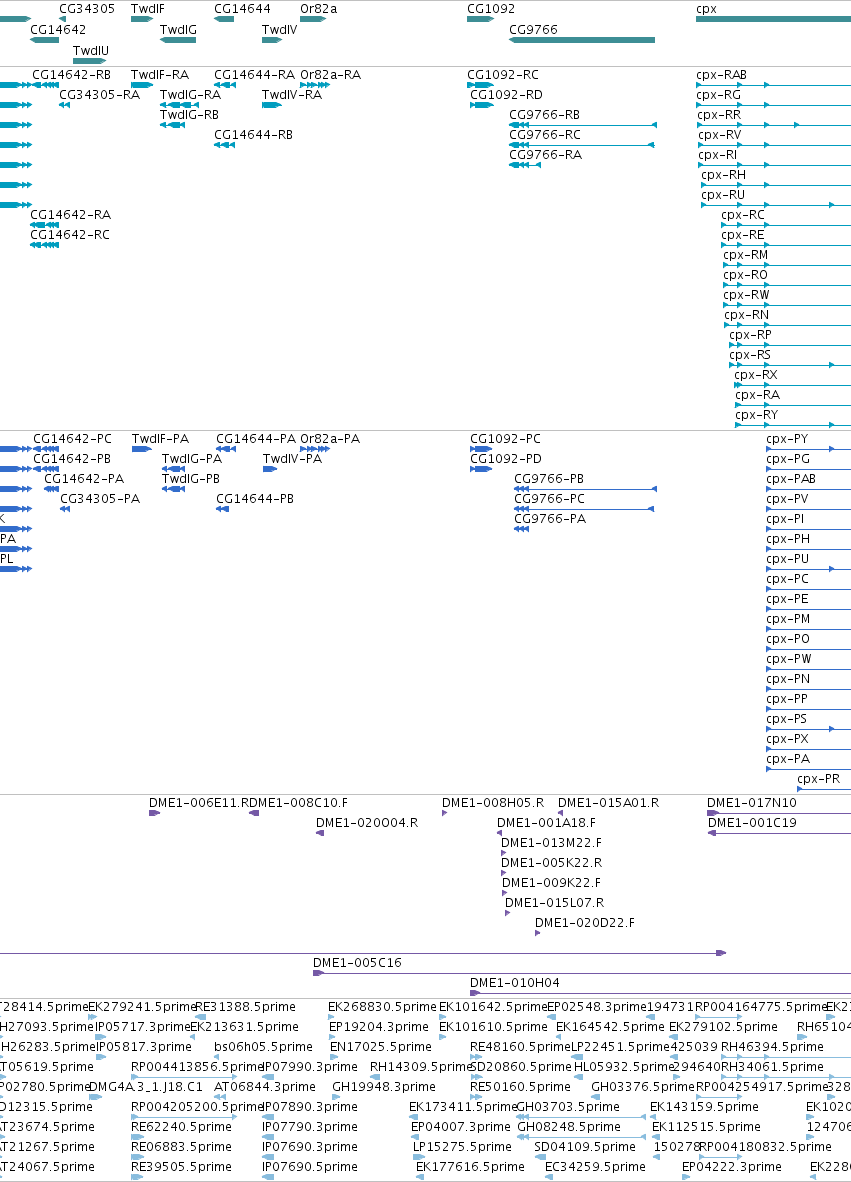Click the cpx gene bar glyph

point(773,19)
